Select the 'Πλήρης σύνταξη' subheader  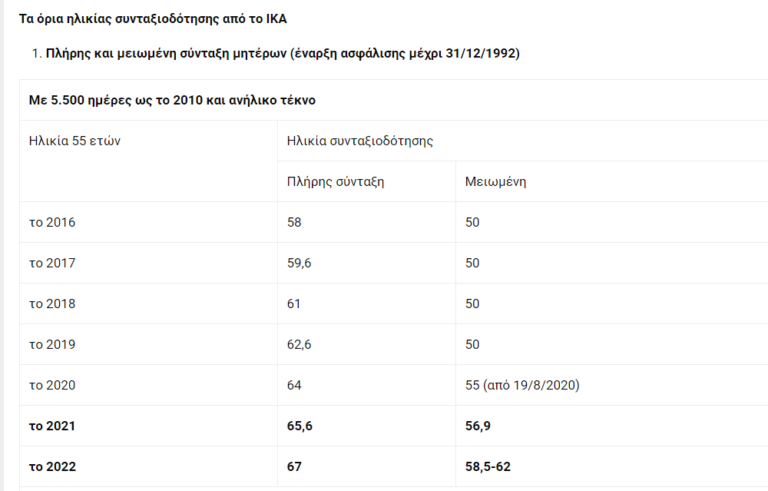click(x=336, y=182)
